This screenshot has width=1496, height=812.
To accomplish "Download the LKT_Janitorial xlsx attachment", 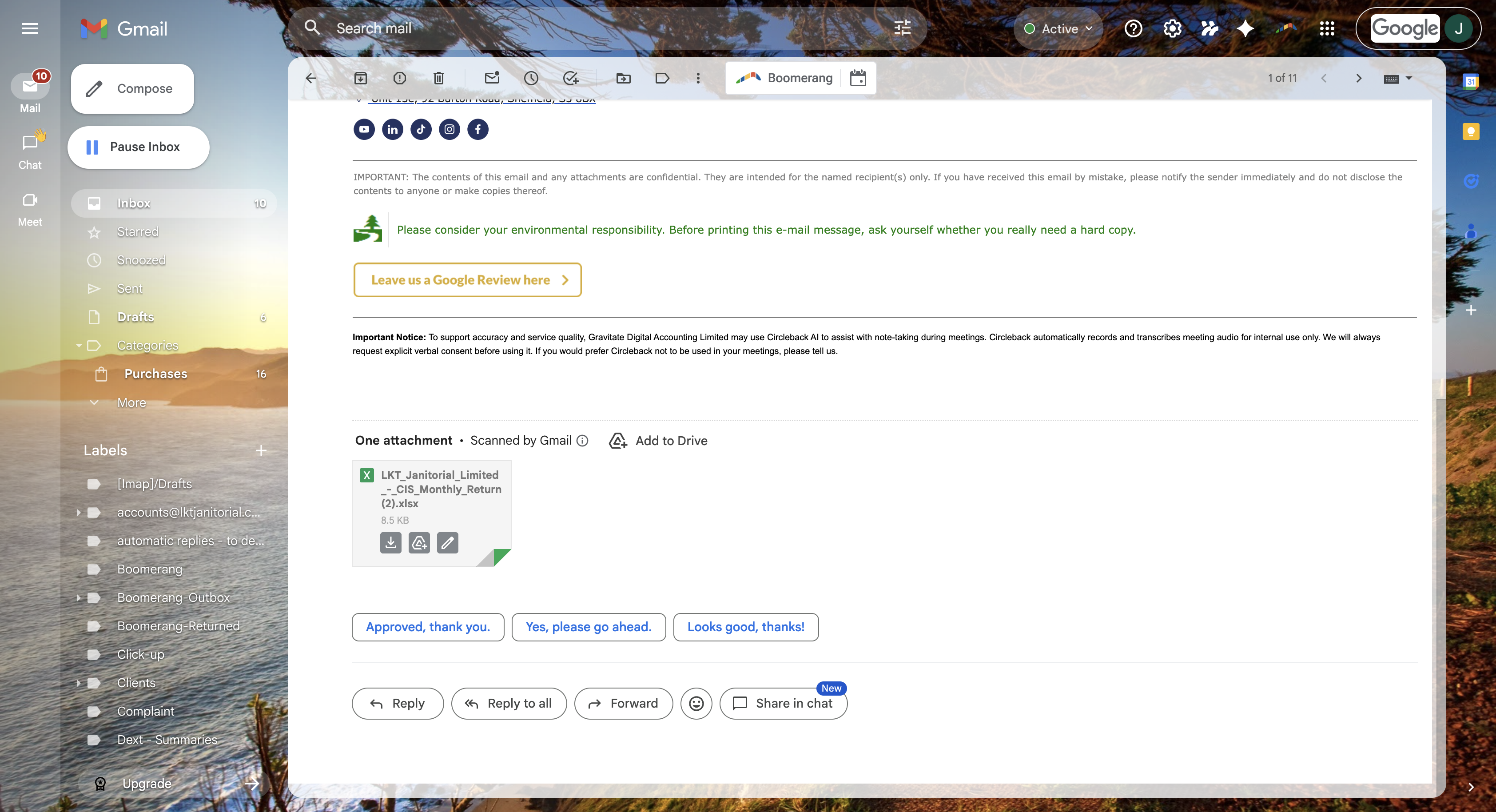I will [391, 542].
